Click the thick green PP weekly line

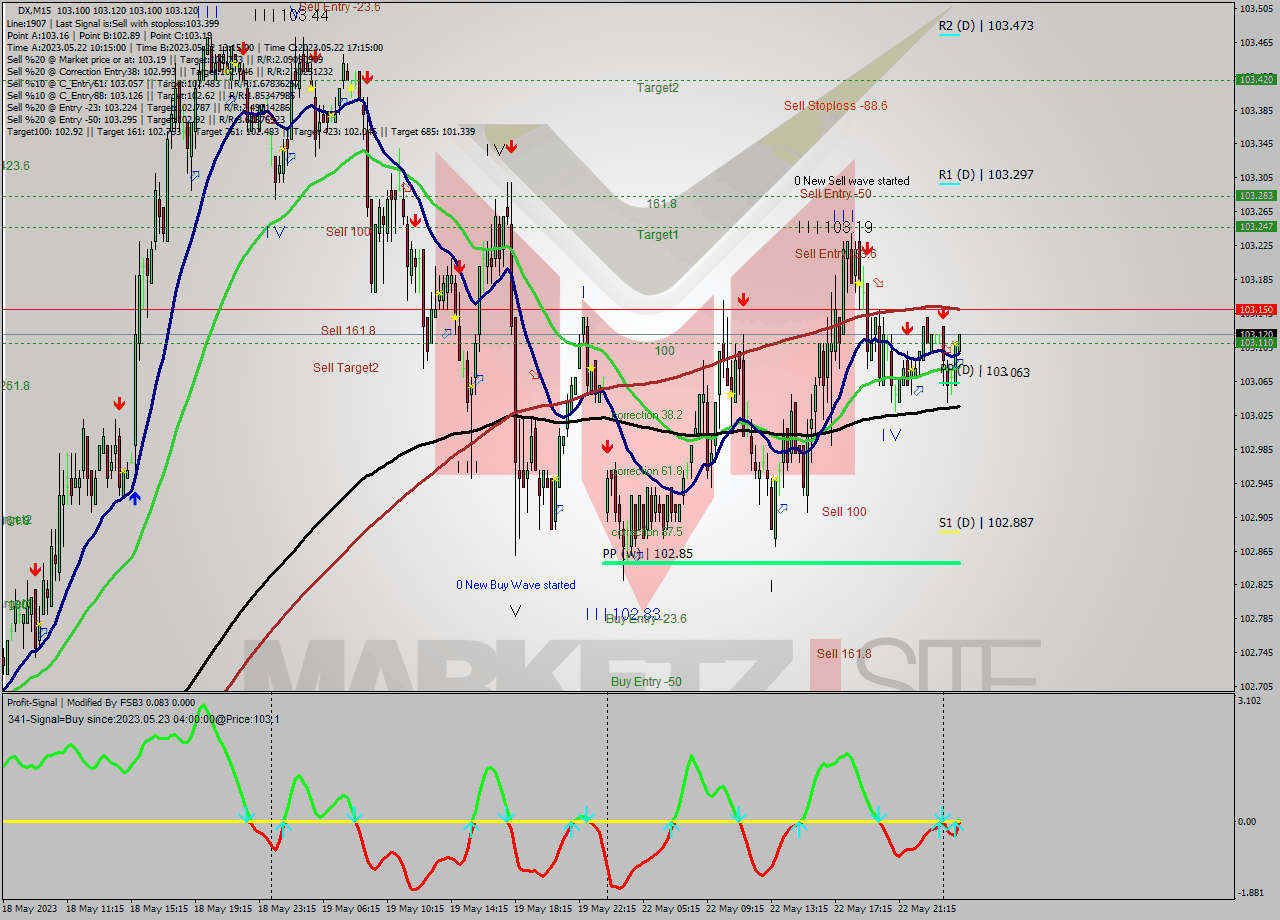point(781,563)
